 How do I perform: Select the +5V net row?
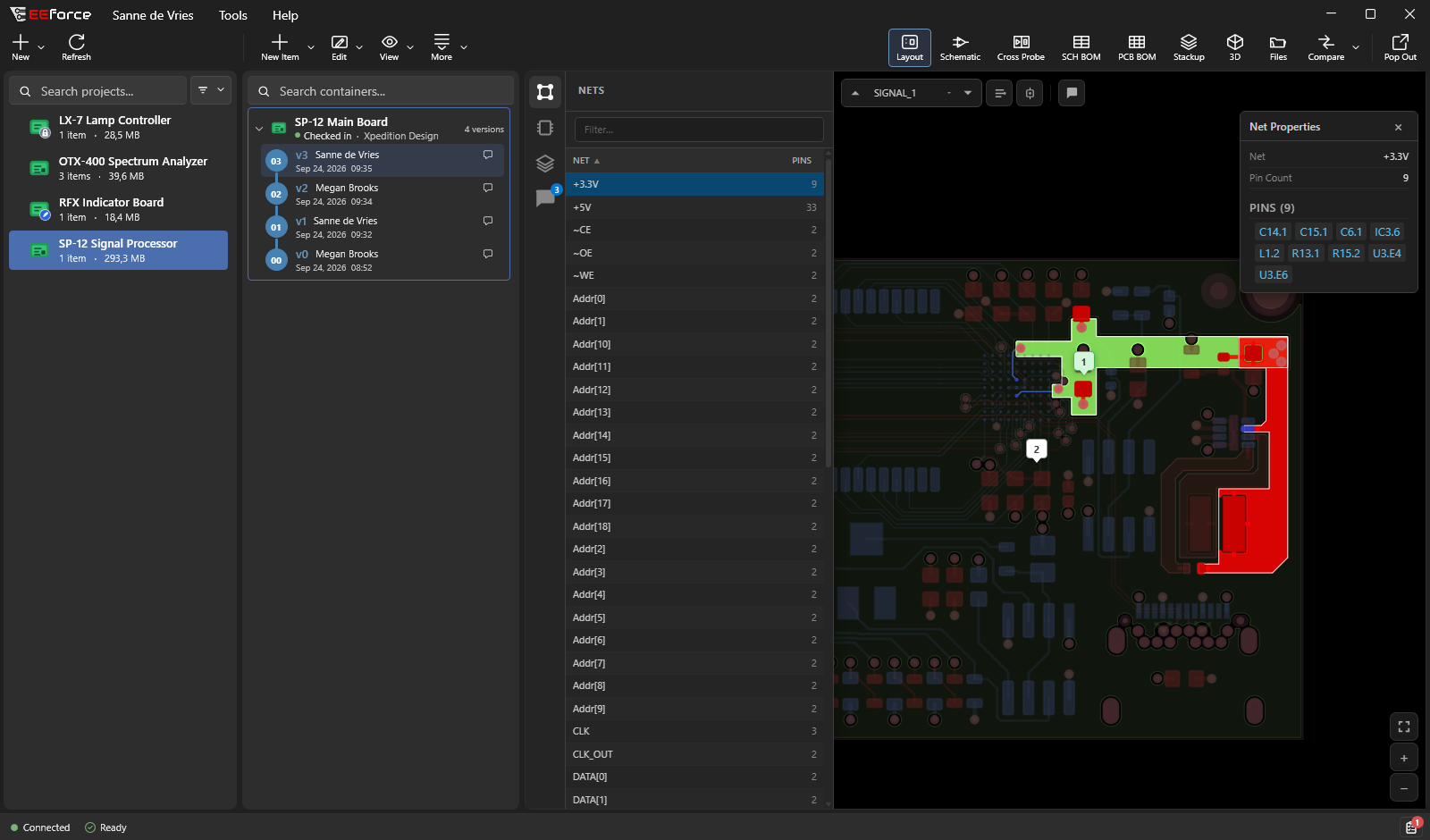click(695, 207)
